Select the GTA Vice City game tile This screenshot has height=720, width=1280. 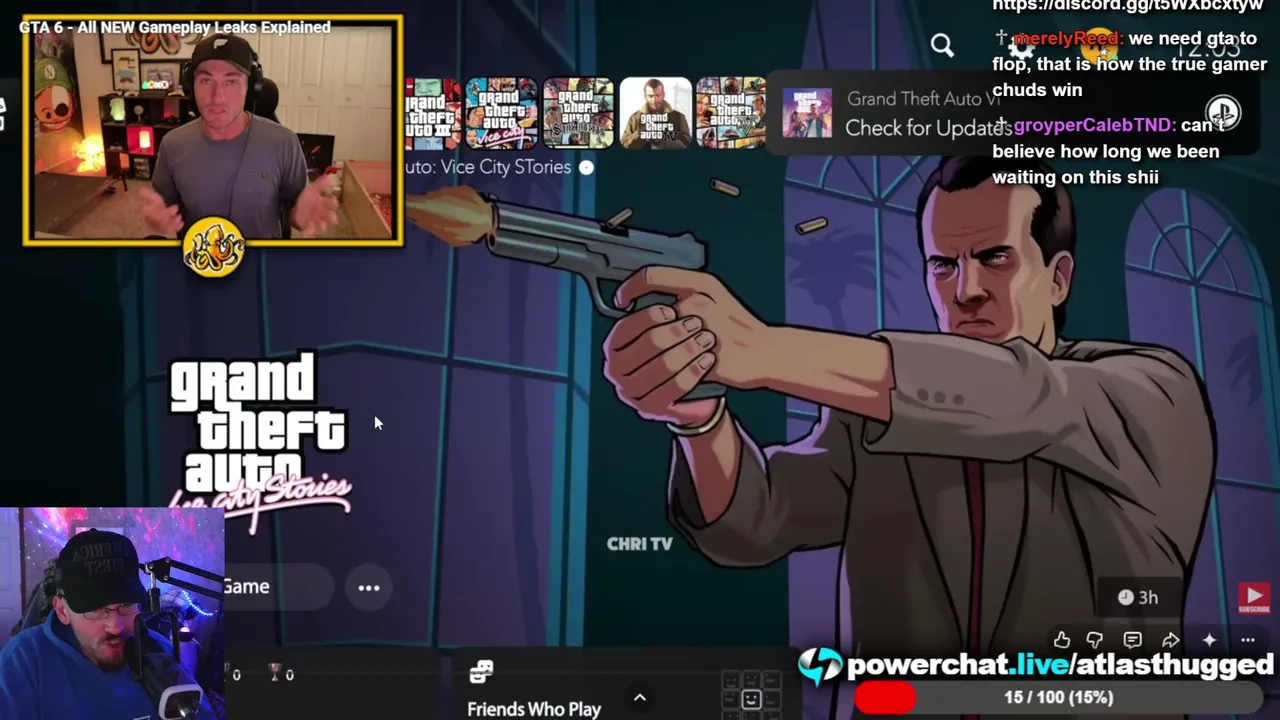click(501, 113)
